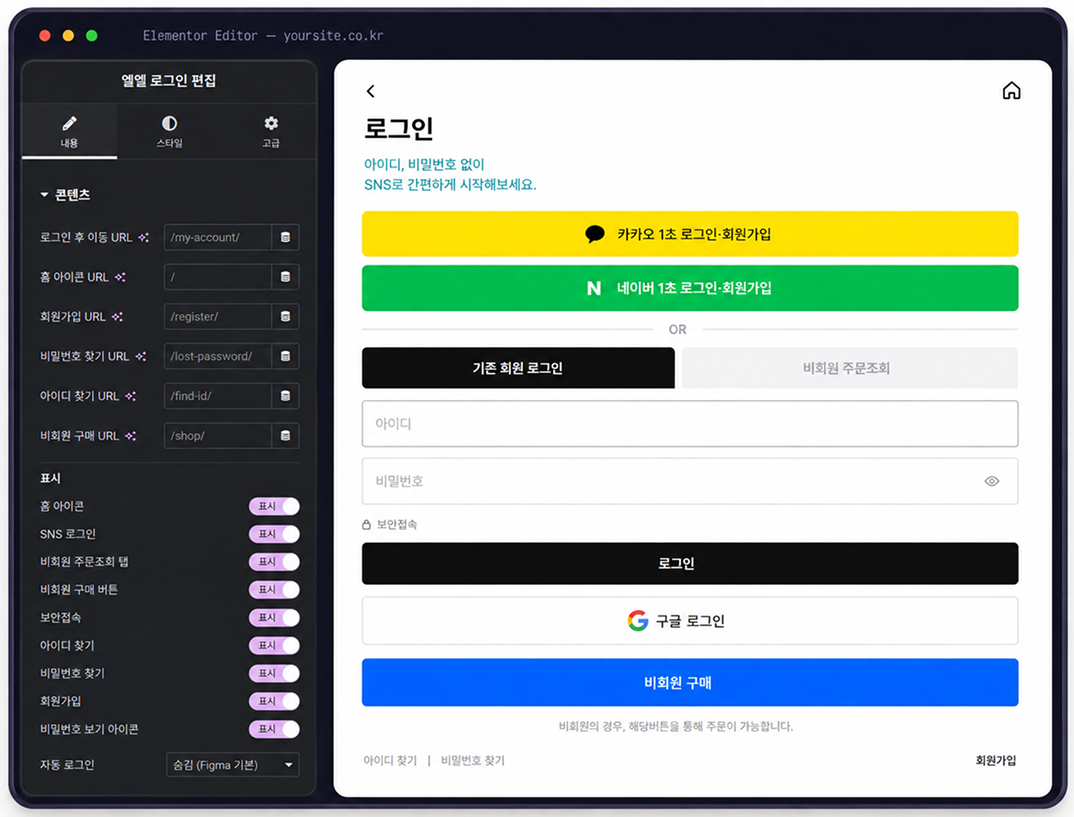Click dynamic tag icon for 비회원 구매 URL field
This screenshot has height=817, width=1074.
point(286,436)
